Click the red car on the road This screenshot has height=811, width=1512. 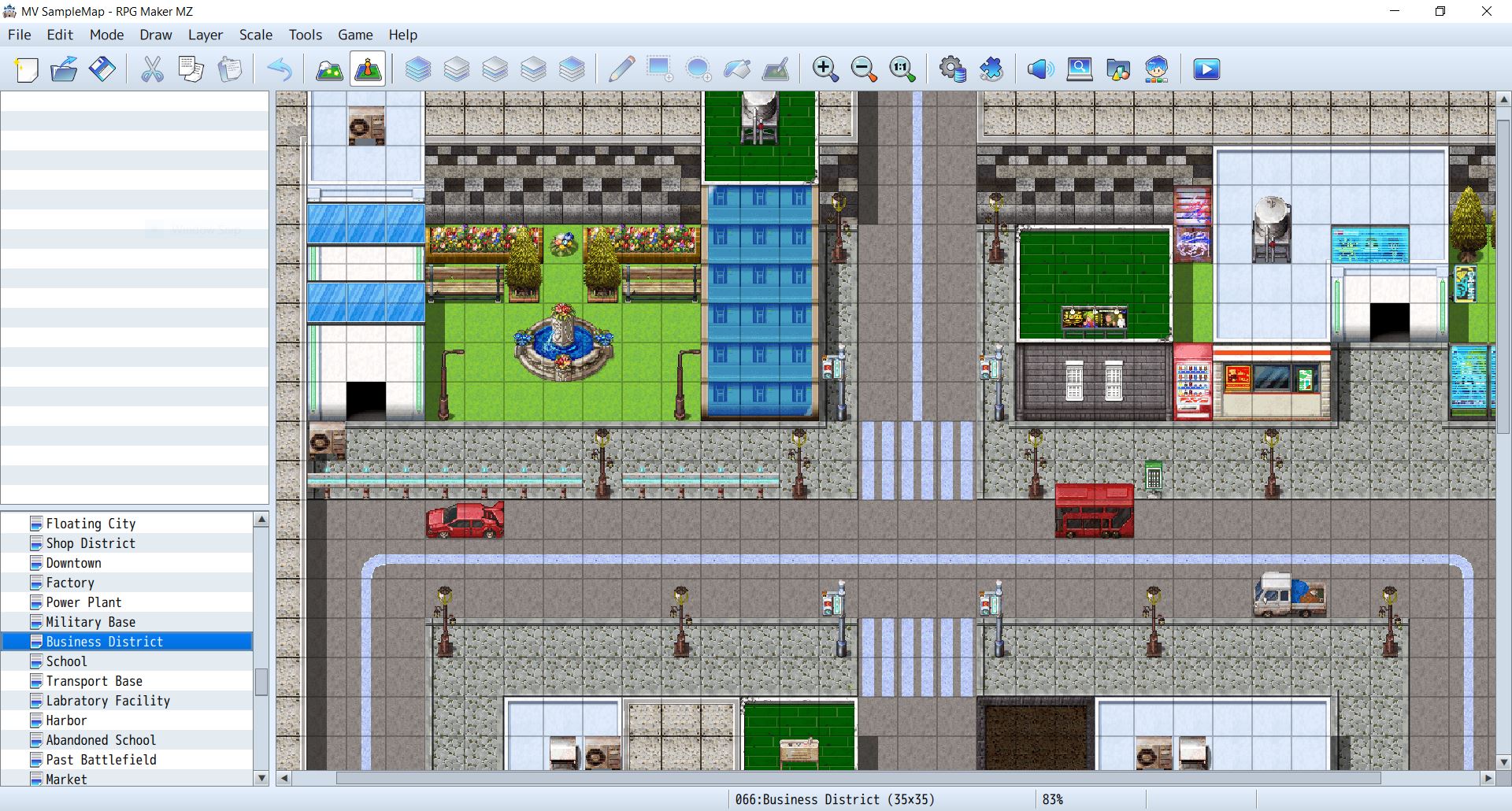[x=465, y=520]
